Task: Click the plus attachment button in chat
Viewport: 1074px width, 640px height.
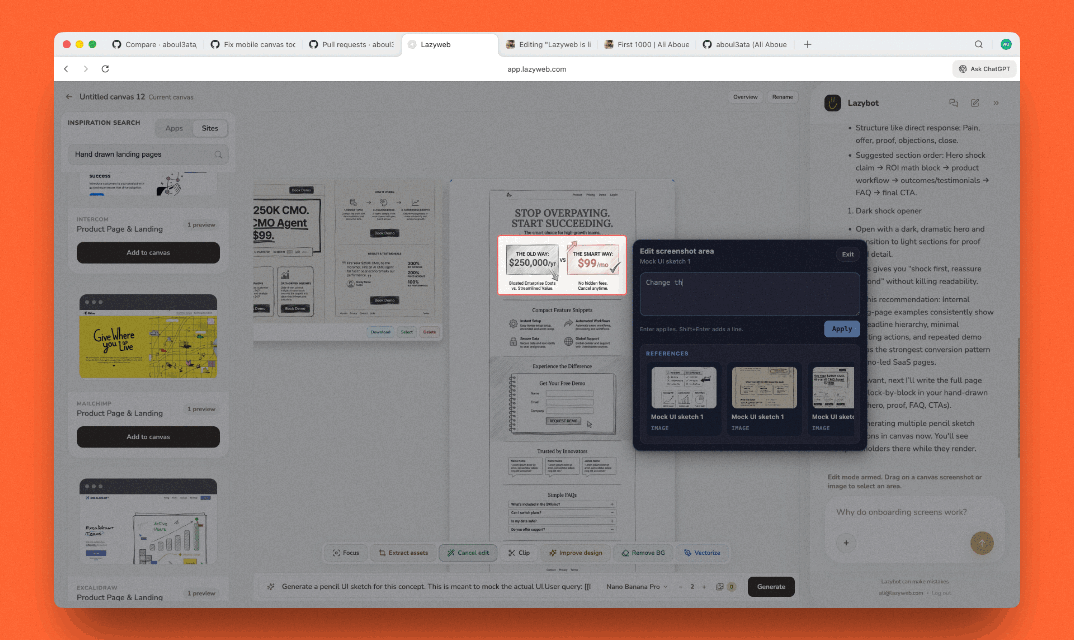Action: 846,543
